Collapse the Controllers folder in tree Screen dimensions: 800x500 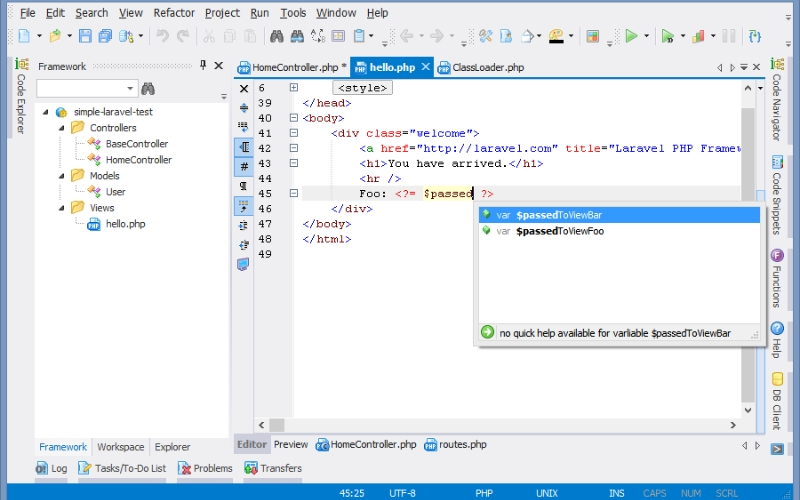(x=62, y=128)
